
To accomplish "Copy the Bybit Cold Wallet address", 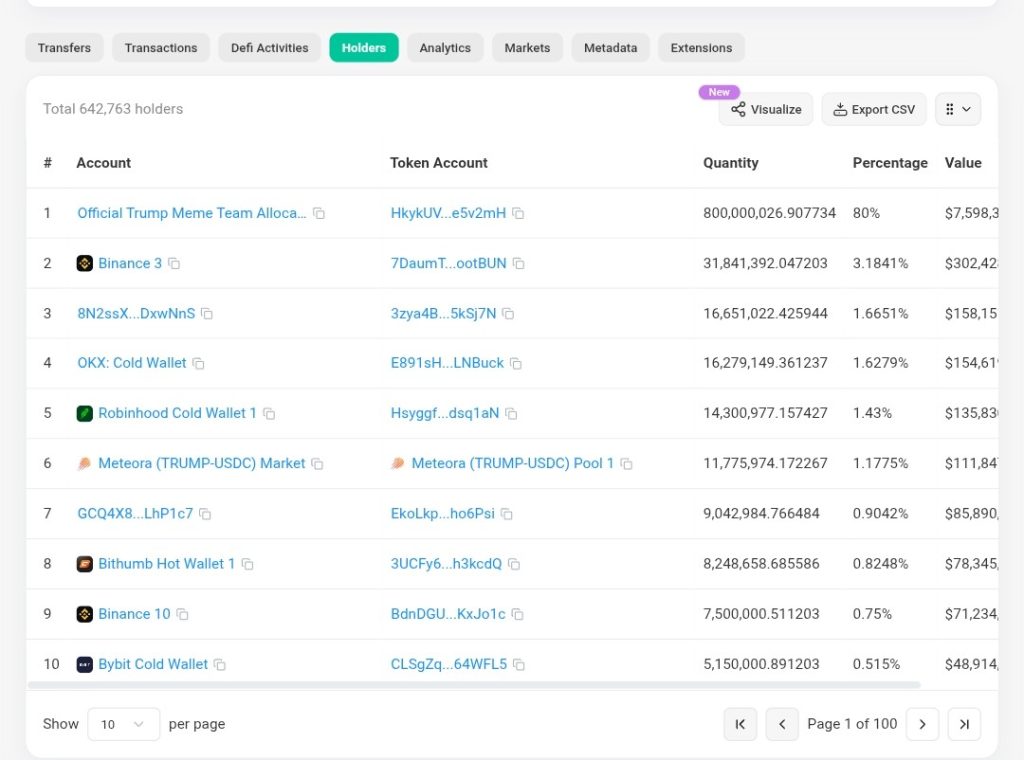I will [220, 665].
